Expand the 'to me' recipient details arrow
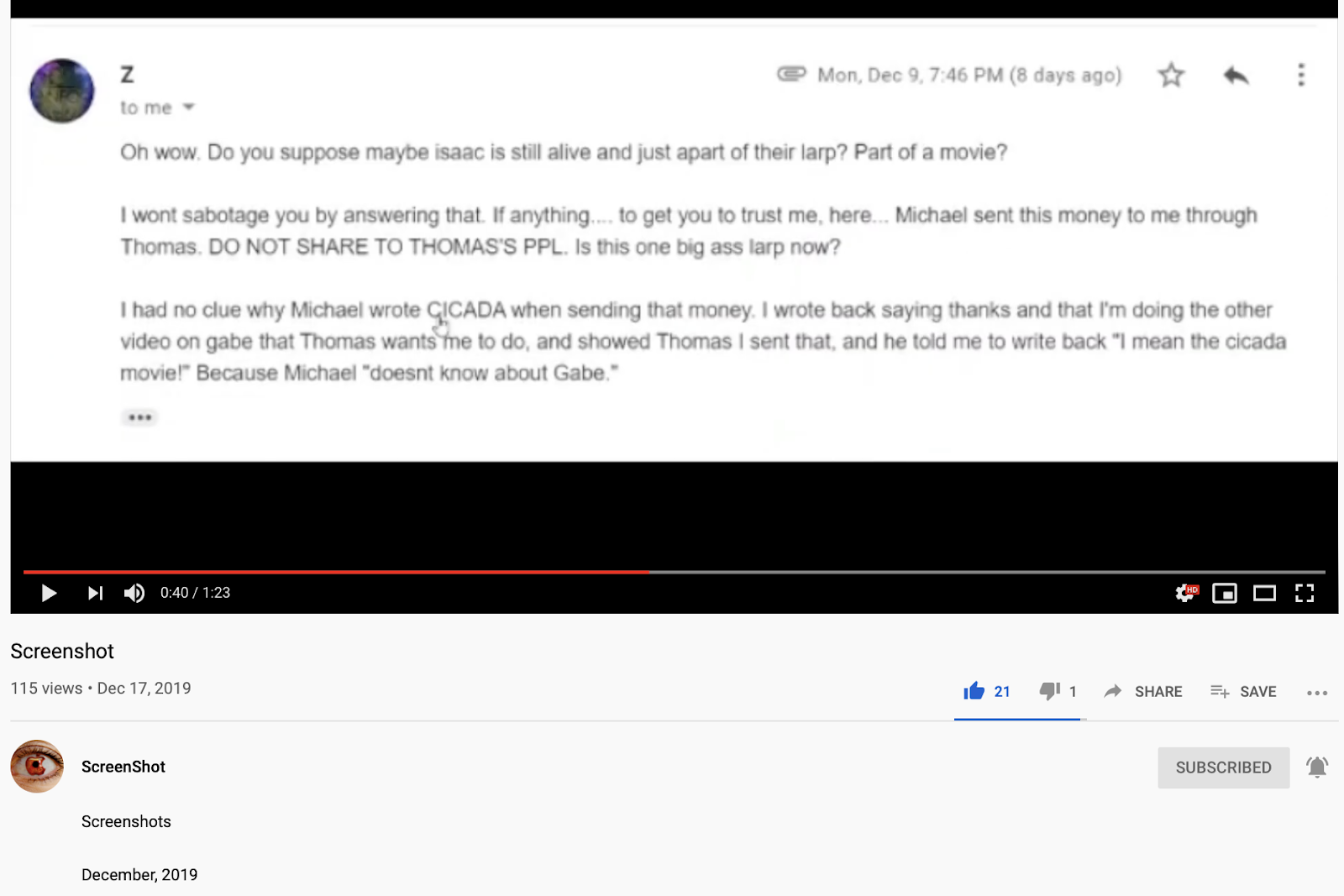Image resolution: width=1344 pixels, height=896 pixels. pos(189,107)
